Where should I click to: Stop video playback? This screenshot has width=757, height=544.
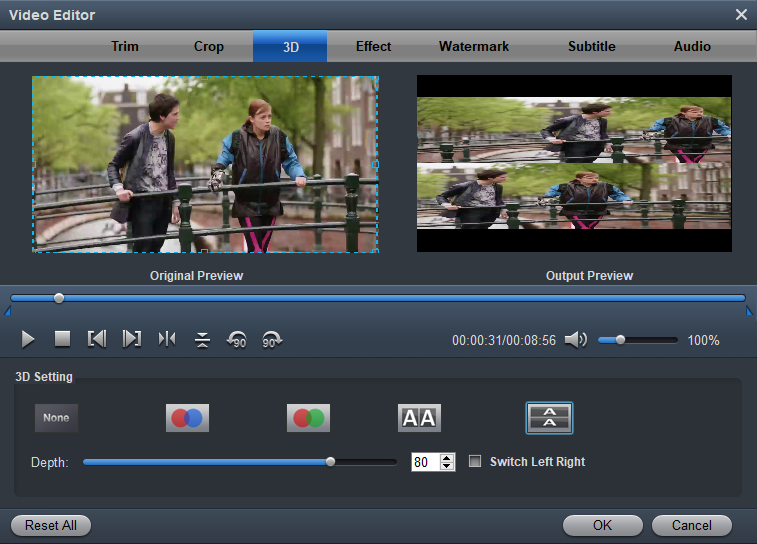click(62, 339)
